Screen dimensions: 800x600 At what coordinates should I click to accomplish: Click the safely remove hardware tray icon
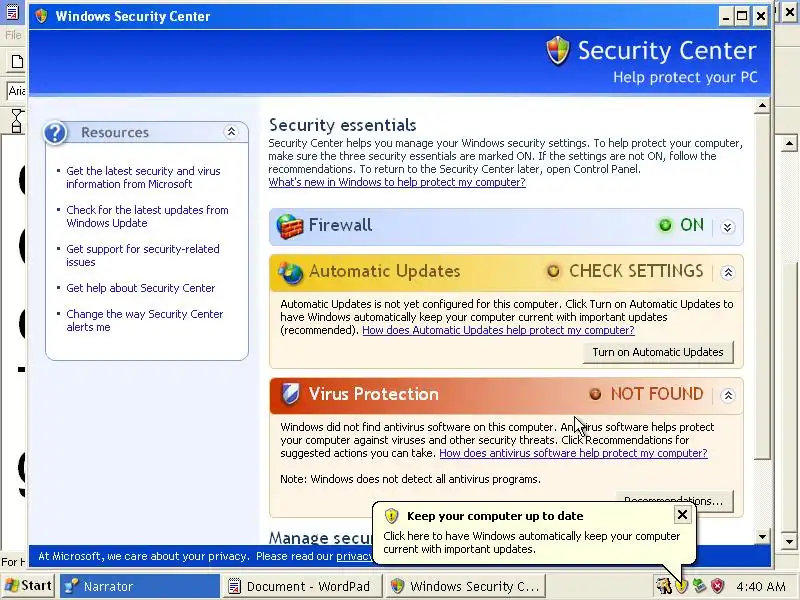(x=699, y=586)
